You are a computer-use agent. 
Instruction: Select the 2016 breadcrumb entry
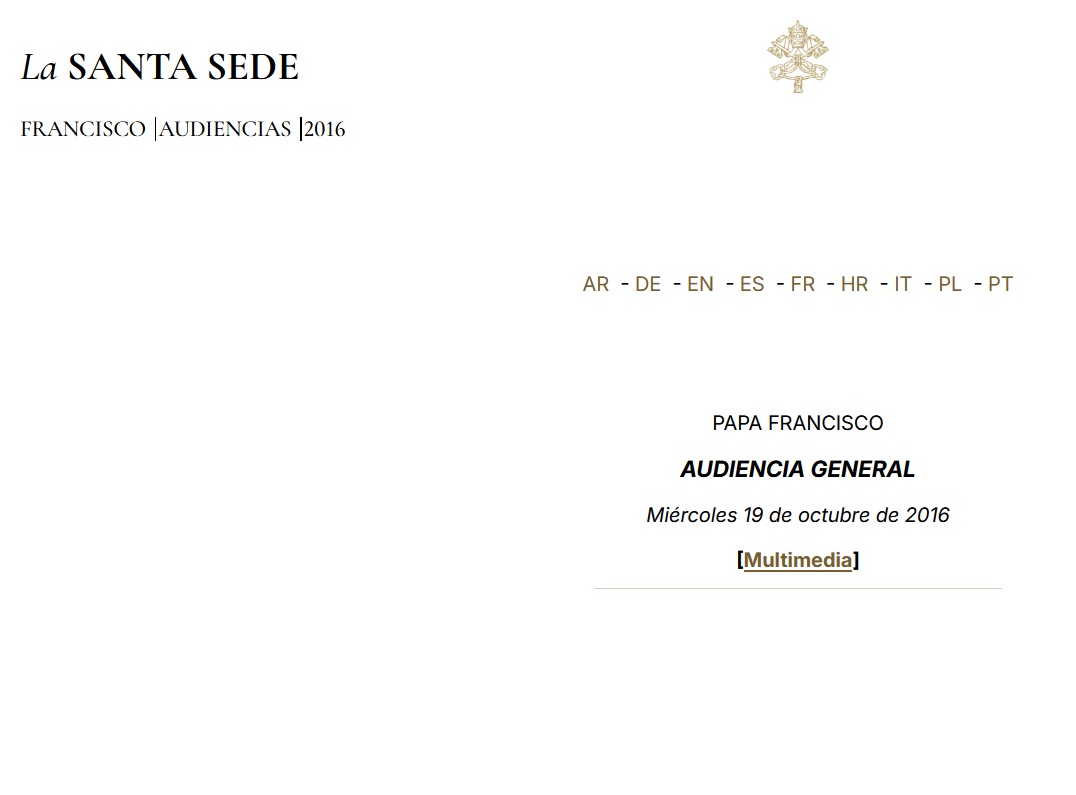323,129
